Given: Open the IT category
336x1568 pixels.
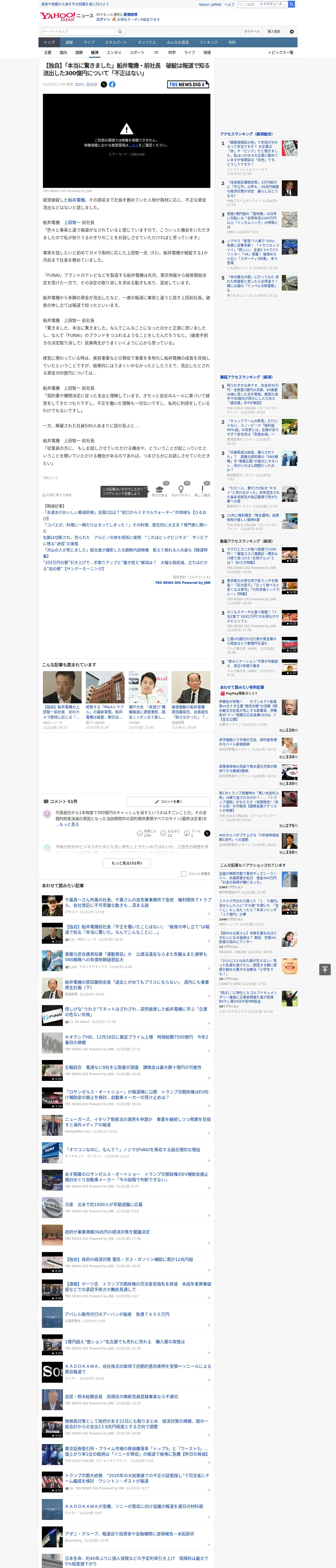Looking at the screenshot, I should 156,52.
